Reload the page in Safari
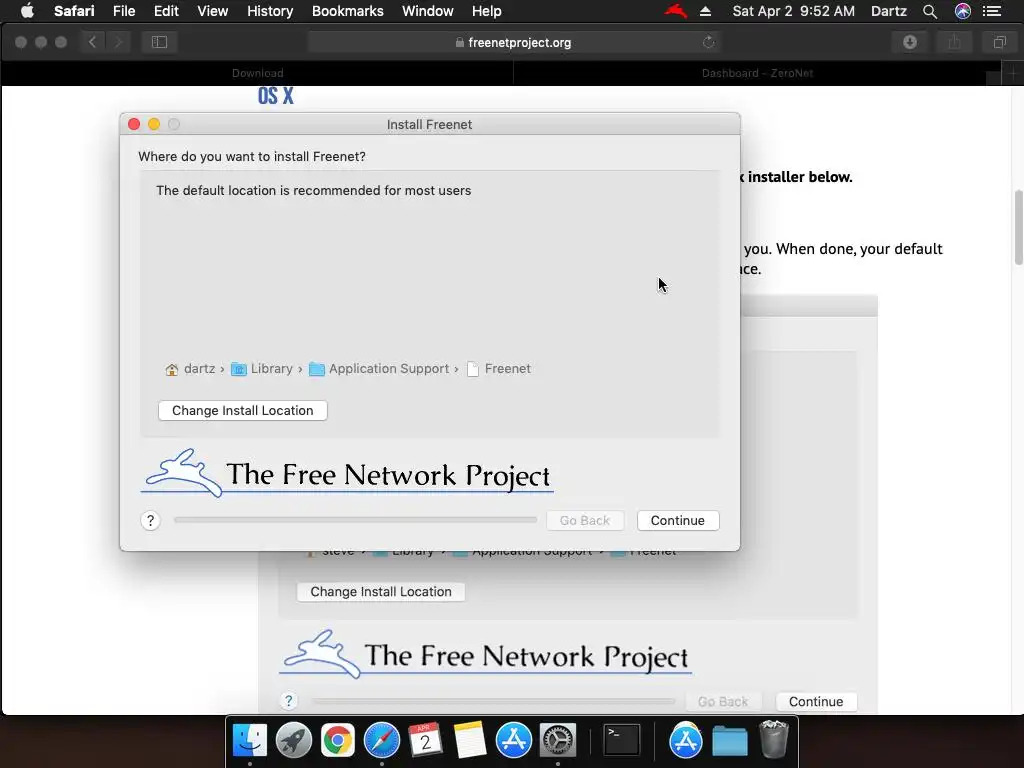The image size is (1024, 768). point(709,42)
